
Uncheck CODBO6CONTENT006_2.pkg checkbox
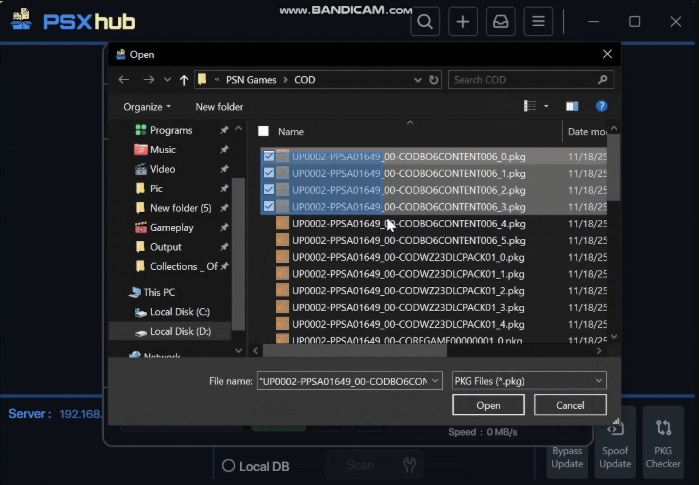point(269,190)
